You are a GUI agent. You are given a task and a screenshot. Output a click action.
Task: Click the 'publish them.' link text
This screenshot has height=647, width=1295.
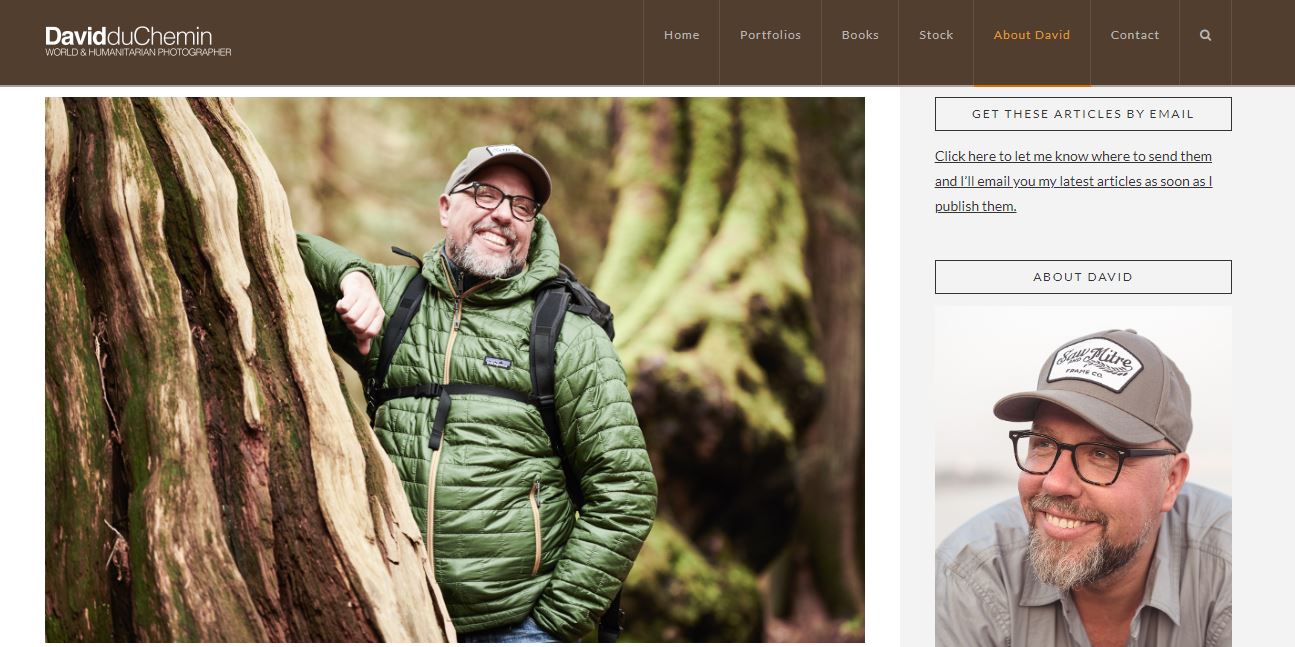click(975, 206)
